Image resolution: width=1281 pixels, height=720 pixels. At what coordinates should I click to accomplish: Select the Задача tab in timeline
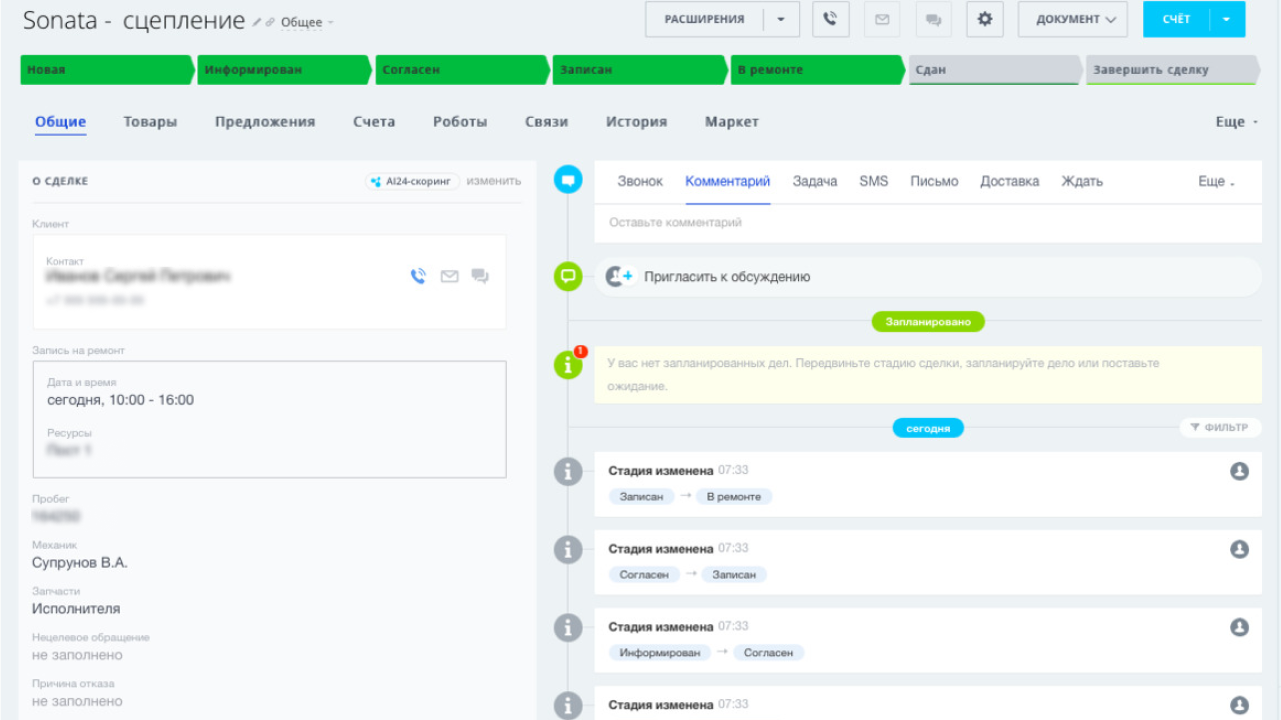click(814, 181)
